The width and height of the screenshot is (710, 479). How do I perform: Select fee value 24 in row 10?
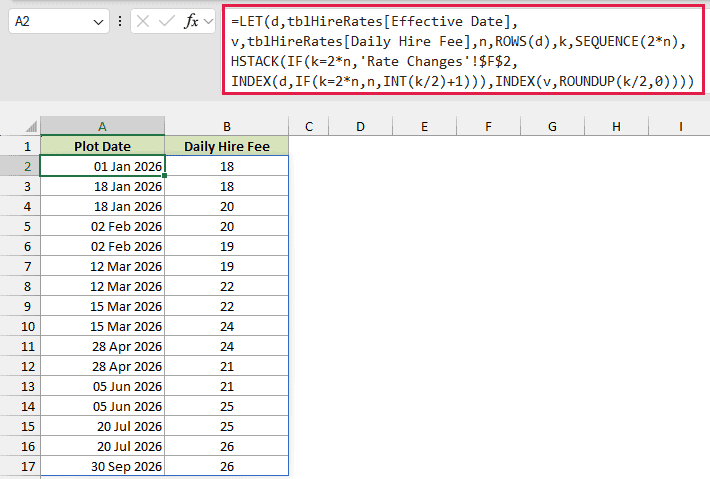click(226, 326)
